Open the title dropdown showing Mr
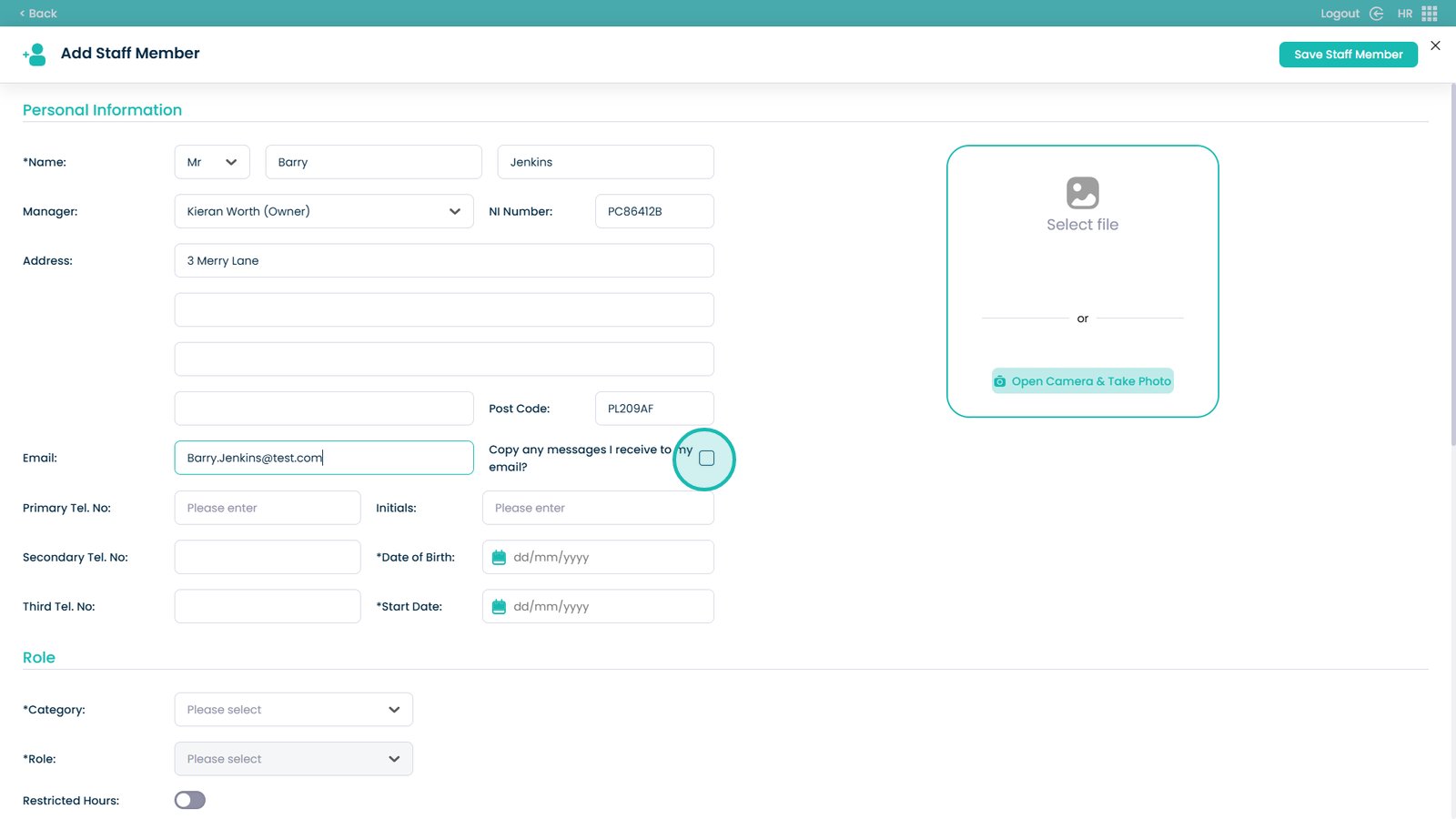This screenshot has width=1456, height=819. click(x=212, y=162)
